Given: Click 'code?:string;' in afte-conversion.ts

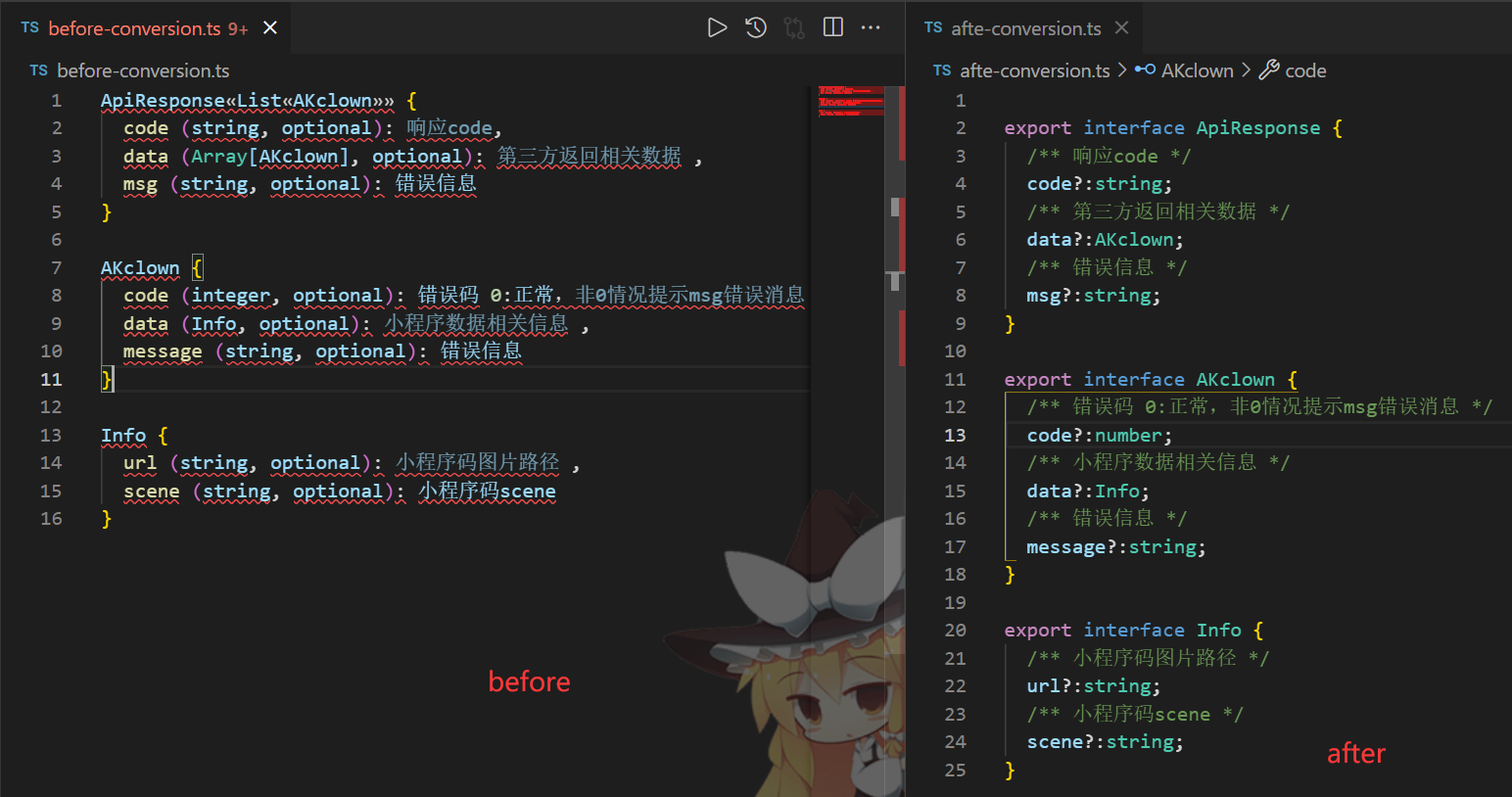Looking at the screenshot, I should click(x=1100, y=184).
